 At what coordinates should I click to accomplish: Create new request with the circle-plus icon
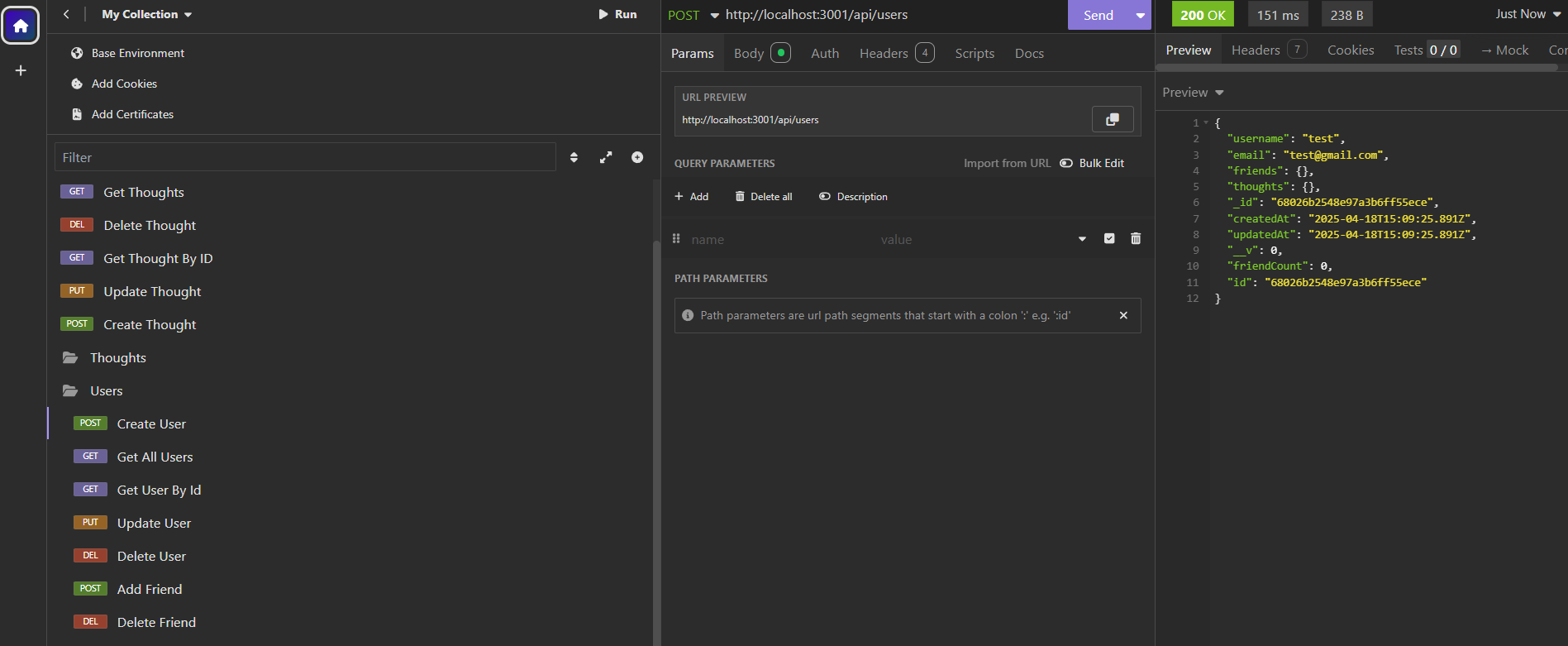tap(637, 157)
